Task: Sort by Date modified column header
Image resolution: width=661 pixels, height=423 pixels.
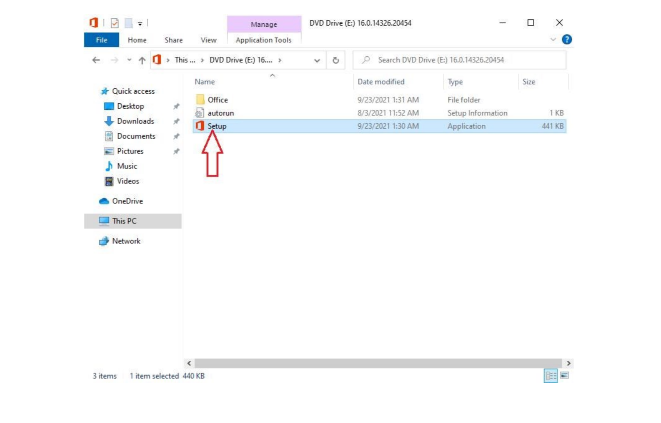Action: [381, 82]
